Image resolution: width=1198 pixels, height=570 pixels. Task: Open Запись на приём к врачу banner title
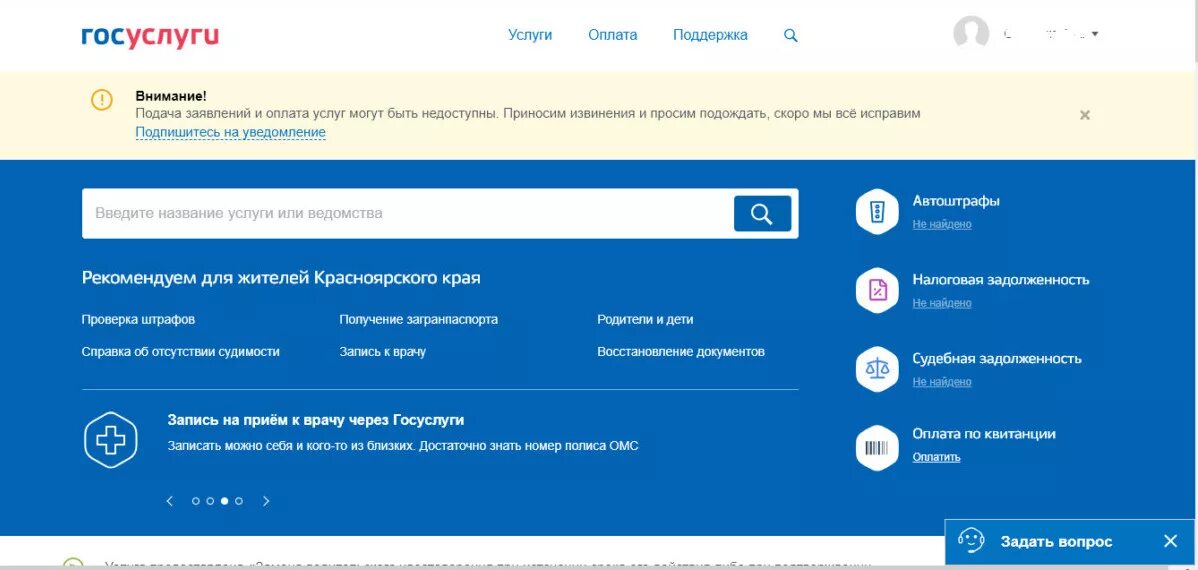316,420
